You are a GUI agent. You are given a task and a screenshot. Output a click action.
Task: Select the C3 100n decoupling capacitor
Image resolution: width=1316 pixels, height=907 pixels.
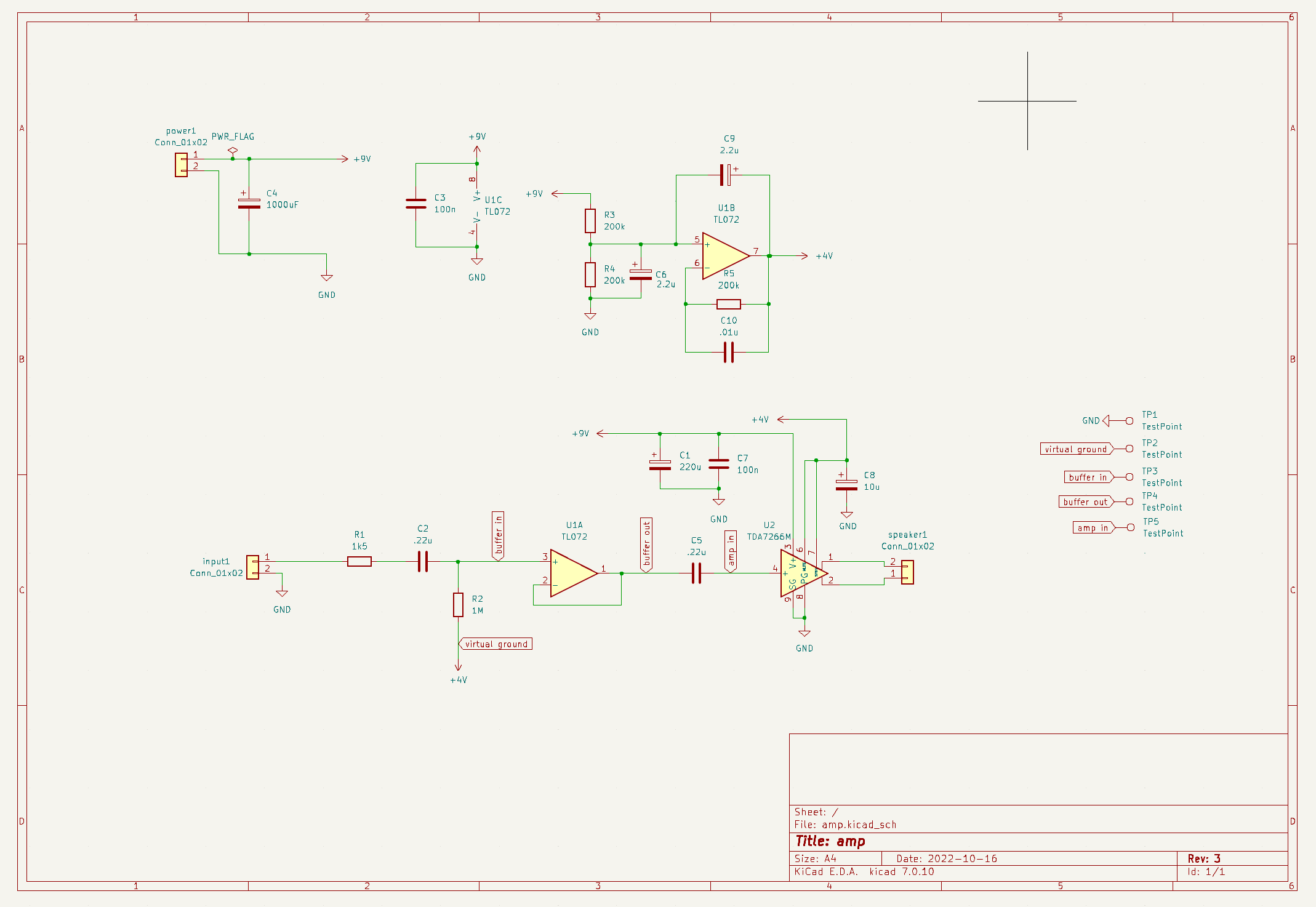[416, 204]
